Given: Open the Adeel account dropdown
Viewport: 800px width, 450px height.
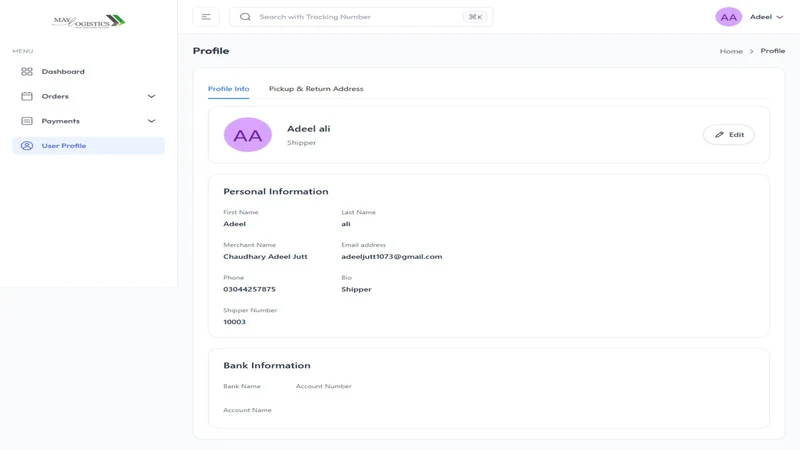Looking at the screenshot, I should click(766, 17).
